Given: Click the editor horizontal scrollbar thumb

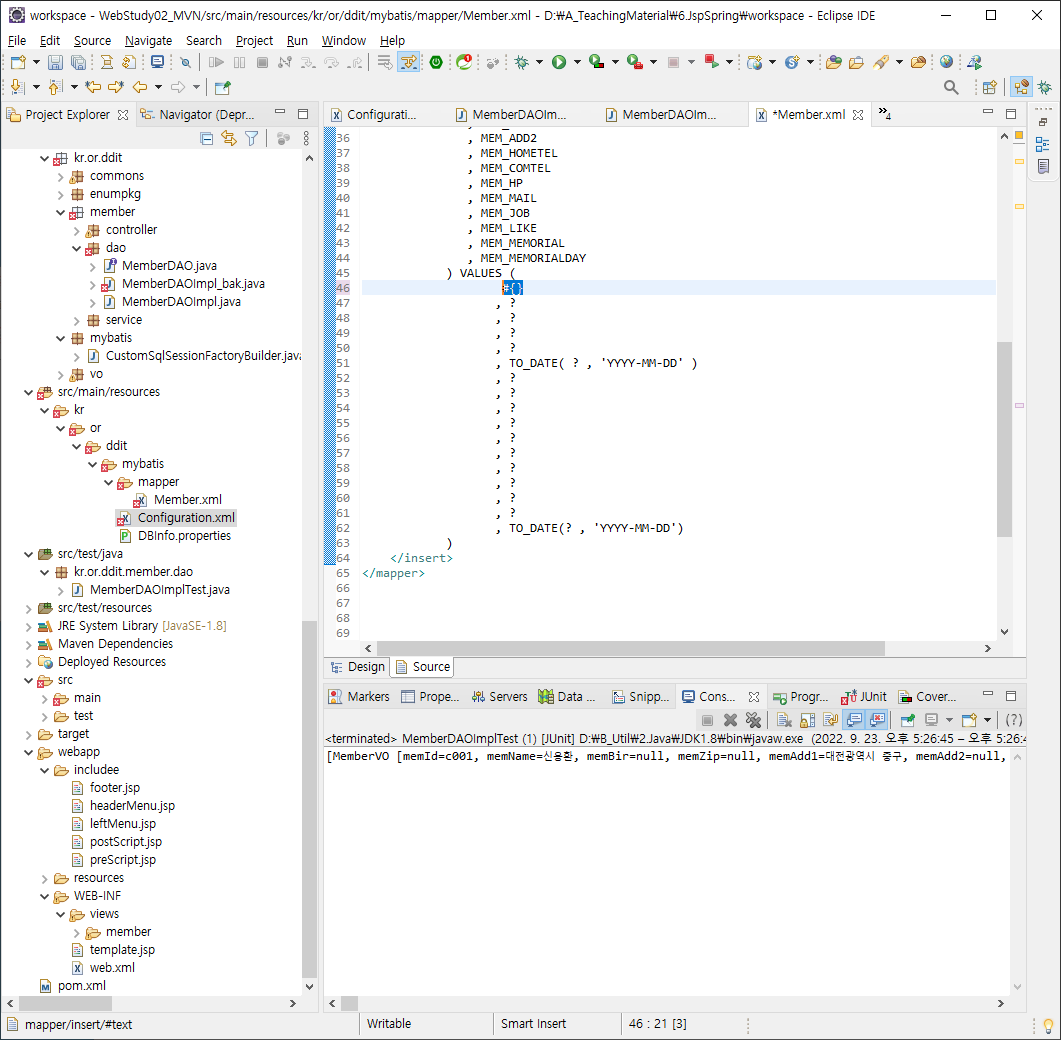Looking at the screenshot, I should click(x=631, y=648).
